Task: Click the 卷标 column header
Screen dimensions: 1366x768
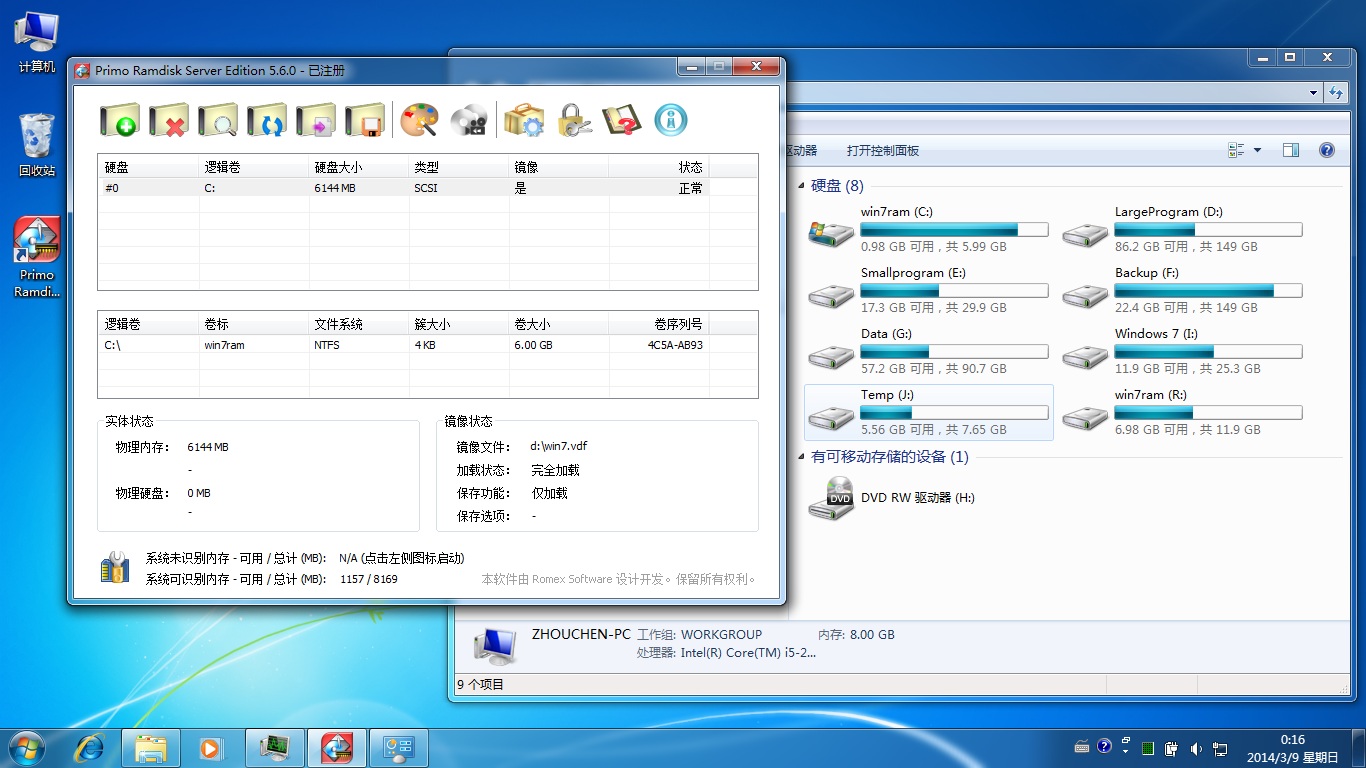Action: click(x=253, y=324)
